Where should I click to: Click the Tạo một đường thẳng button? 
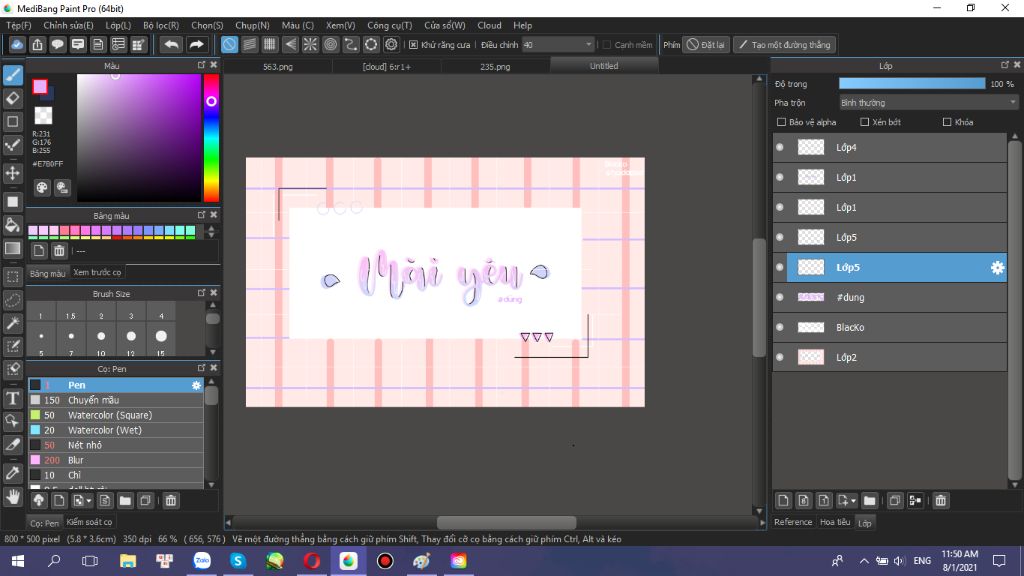click(783, 45)
